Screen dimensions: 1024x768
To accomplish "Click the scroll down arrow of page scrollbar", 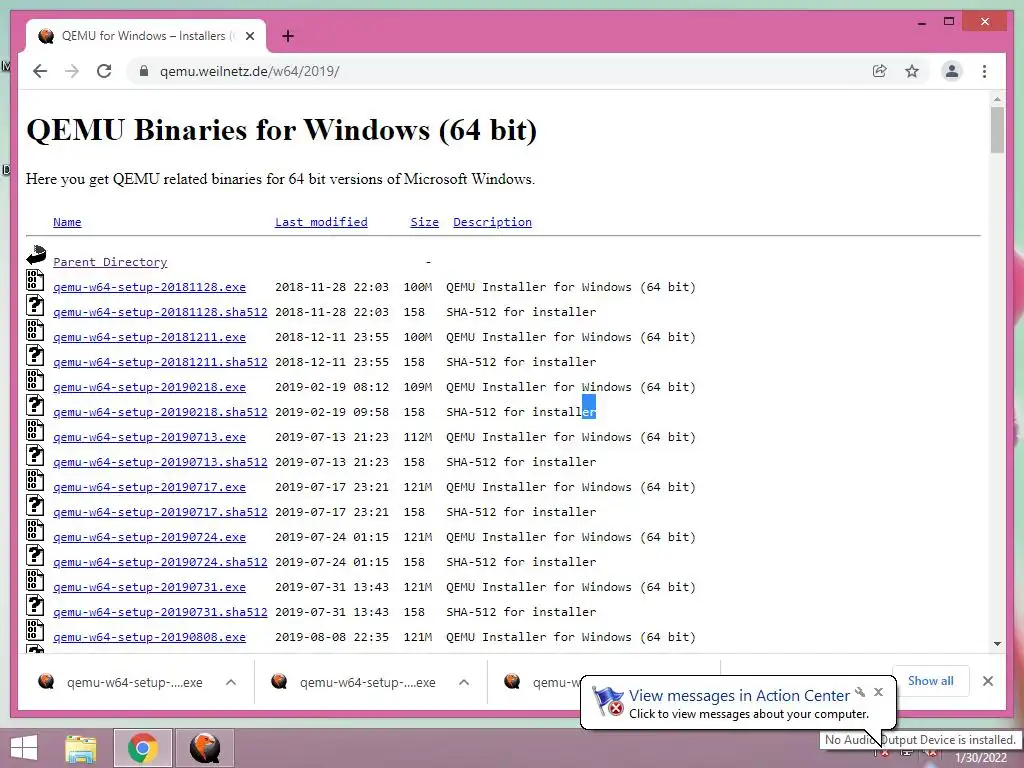I will [x=997, y=644].
